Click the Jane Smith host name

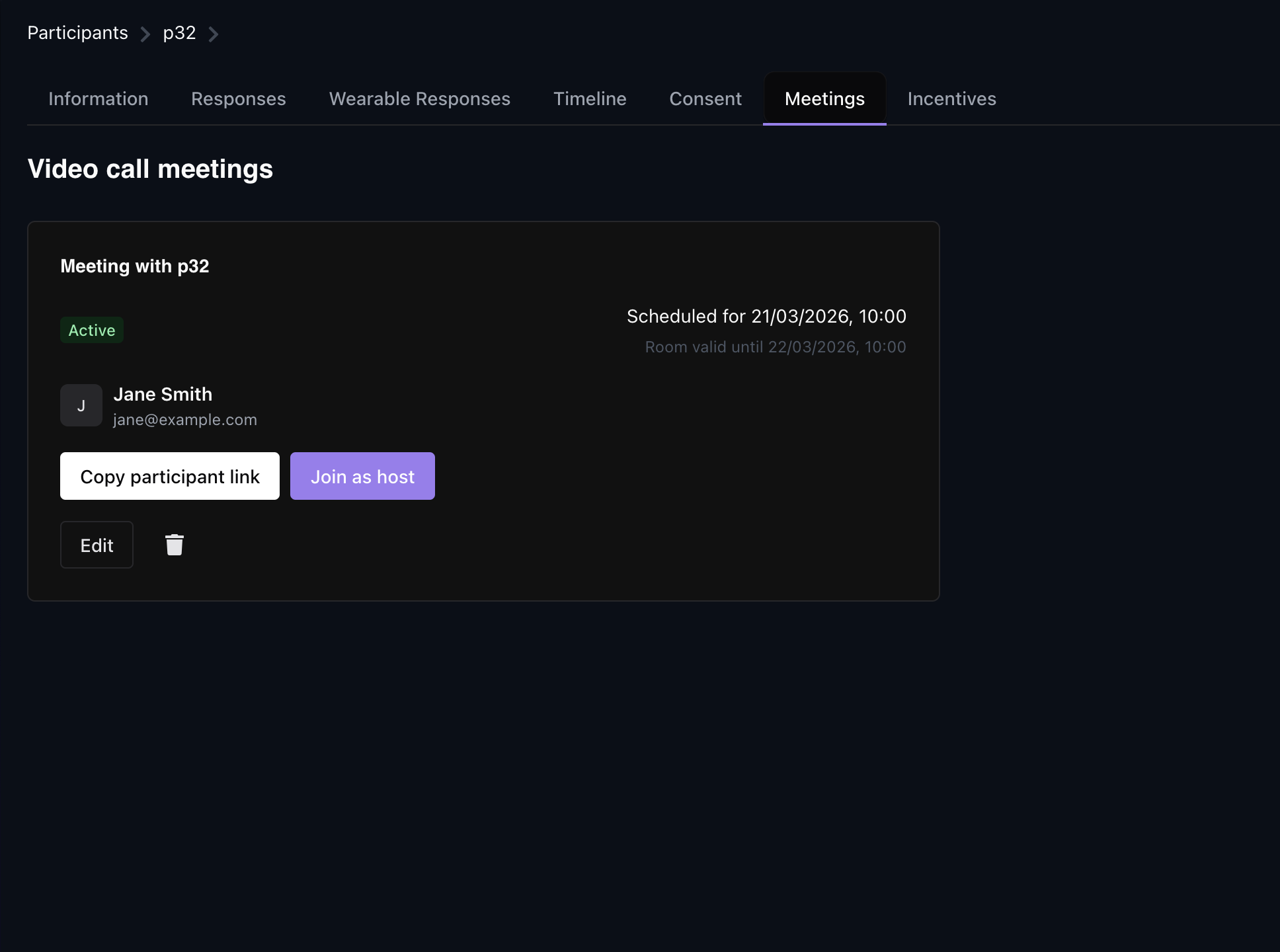click(x=163, y=394)
